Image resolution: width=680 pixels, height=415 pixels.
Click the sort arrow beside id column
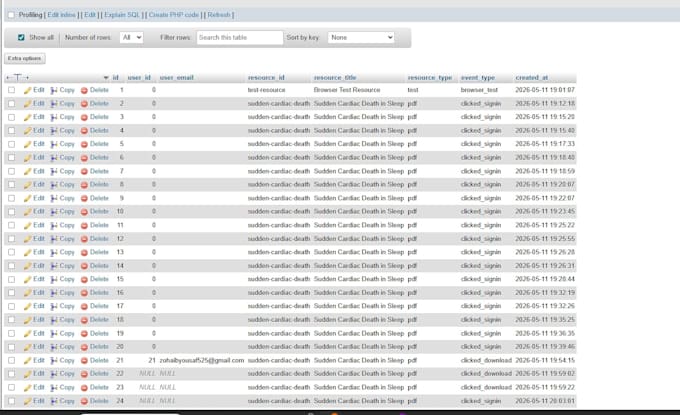(106, 78)
